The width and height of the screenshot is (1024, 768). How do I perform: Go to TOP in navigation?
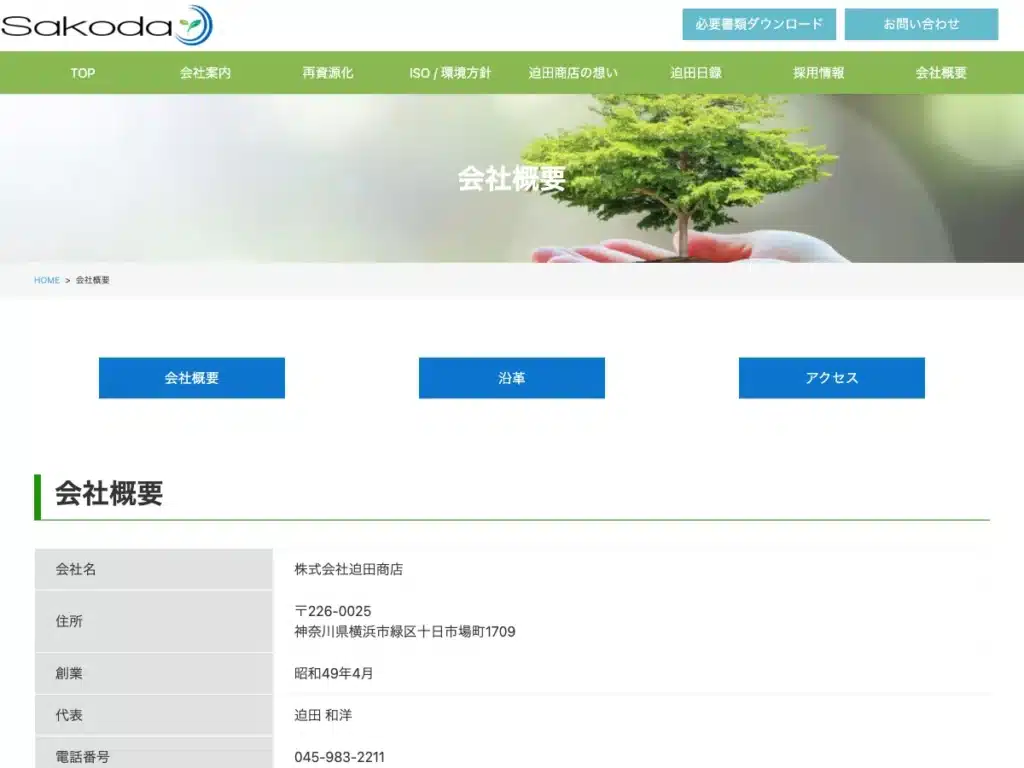pyautogui.click(x=83, y=72)
